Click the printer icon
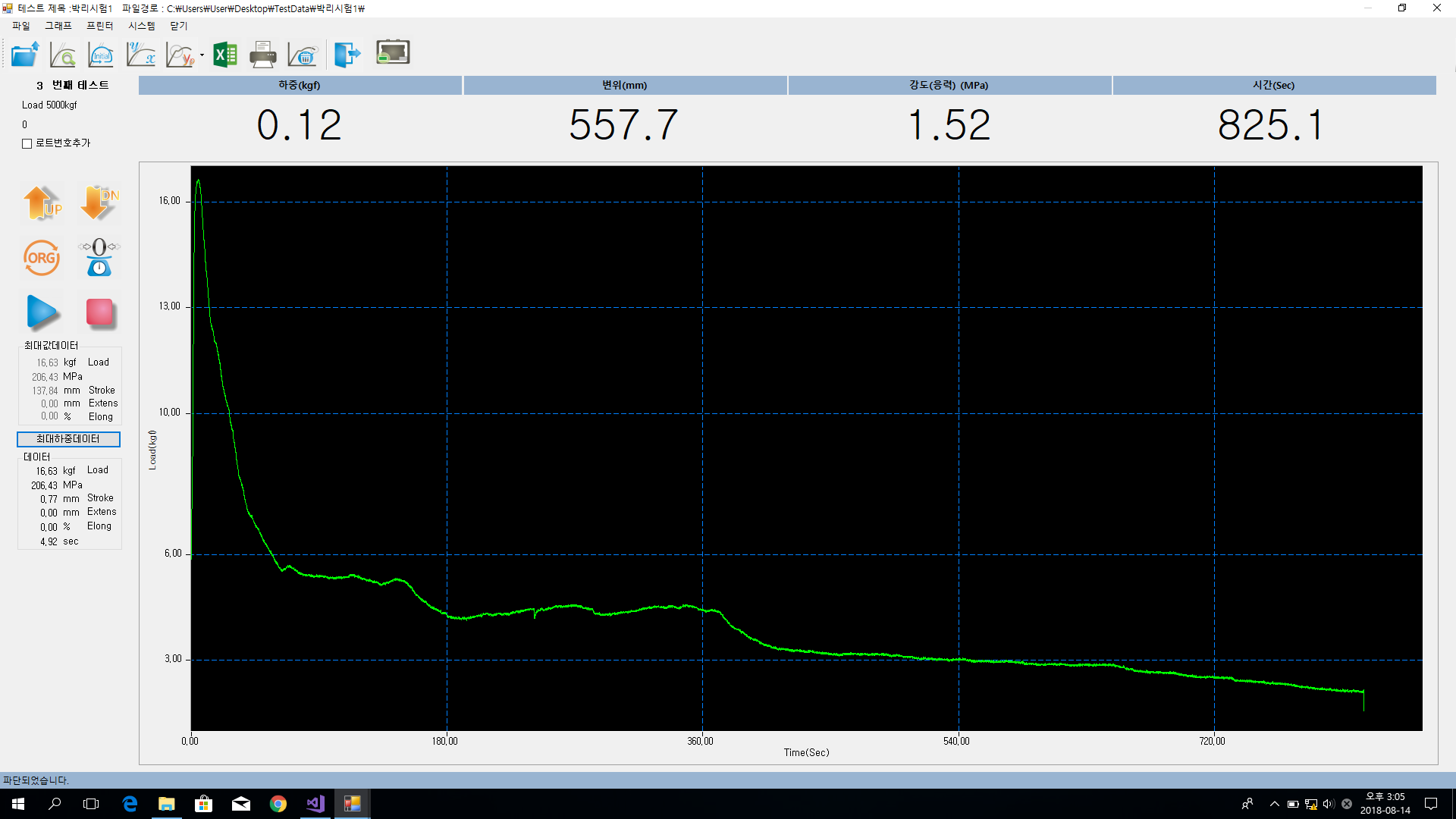The image size is (1456, 819). (263, 55)
